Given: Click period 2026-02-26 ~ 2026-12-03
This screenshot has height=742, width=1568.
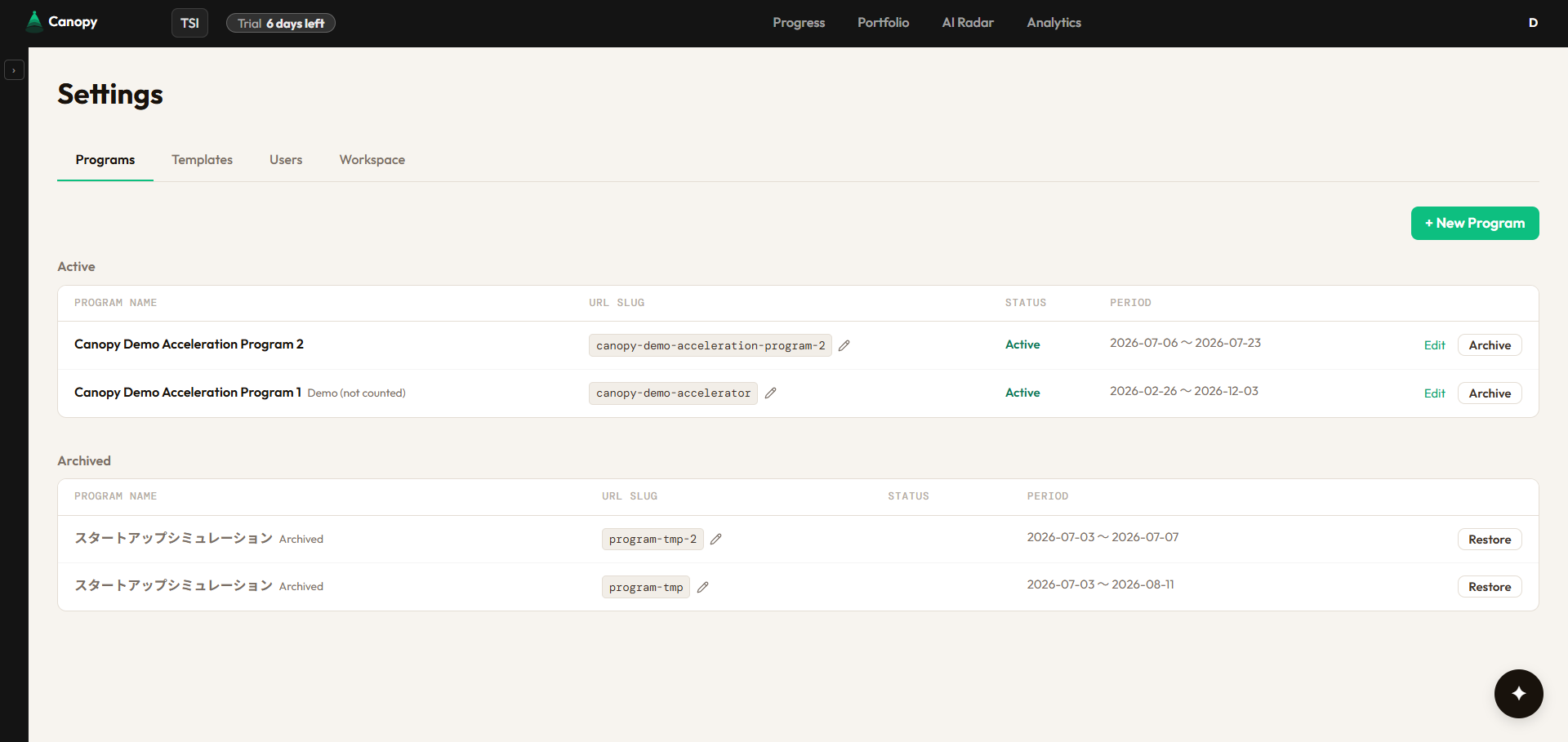Looking at the screenshot, I should [x=1184, y=391].
